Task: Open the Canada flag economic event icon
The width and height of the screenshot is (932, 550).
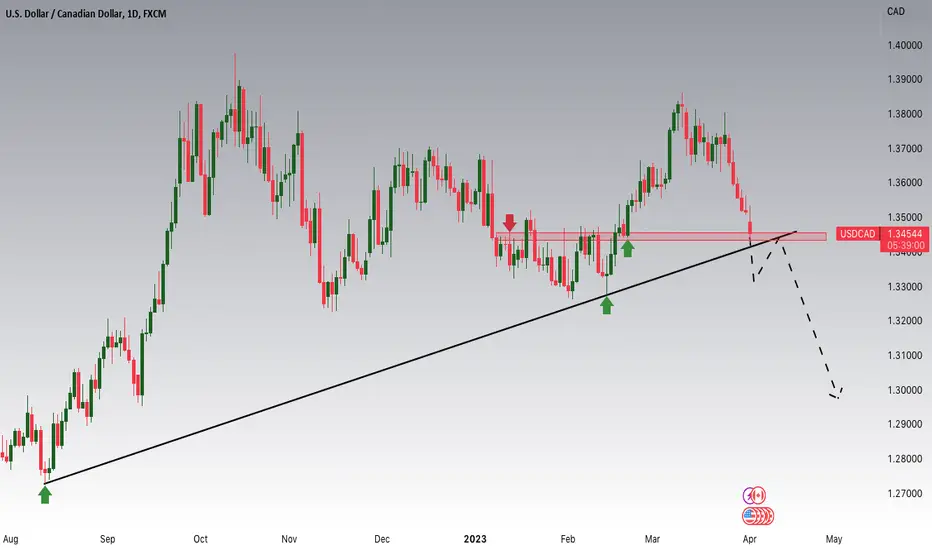Action: [x=758, y=495]
